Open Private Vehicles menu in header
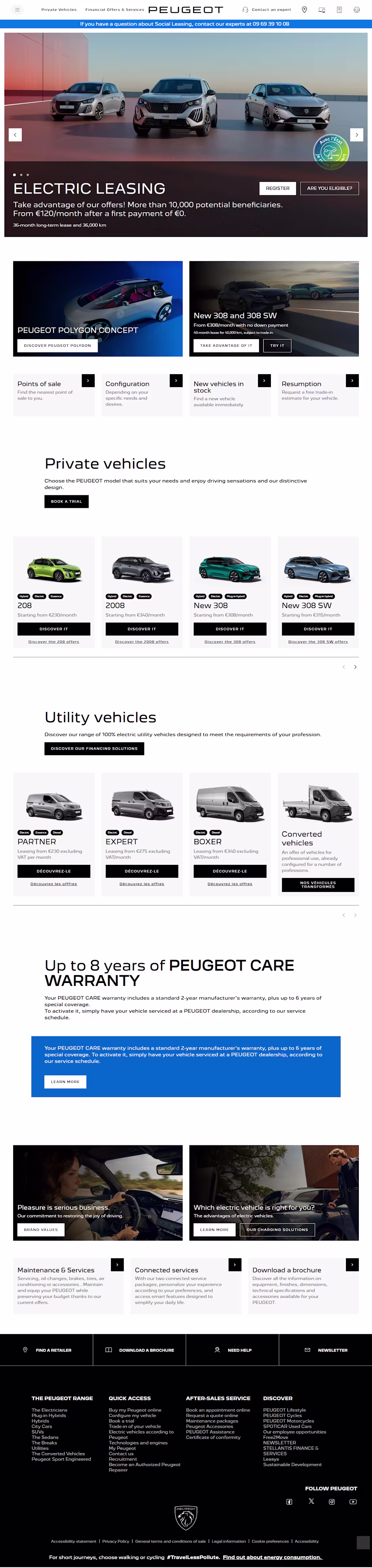Screen dimensions: 372x1568 (x=59, y=10)
